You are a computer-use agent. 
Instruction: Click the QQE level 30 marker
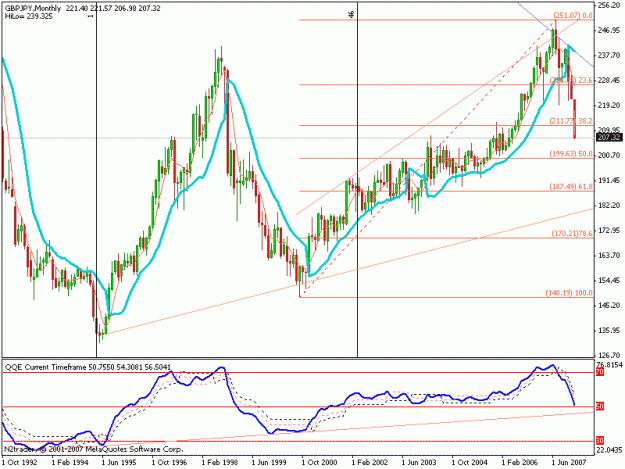pyautogui.click(x=600, y=441)
